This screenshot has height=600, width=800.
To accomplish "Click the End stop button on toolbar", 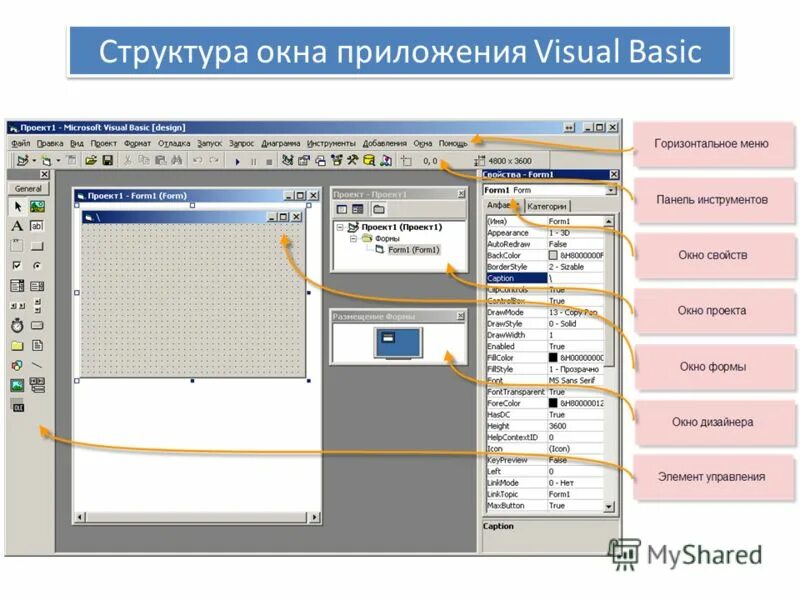I will click(x=269, y=162).
